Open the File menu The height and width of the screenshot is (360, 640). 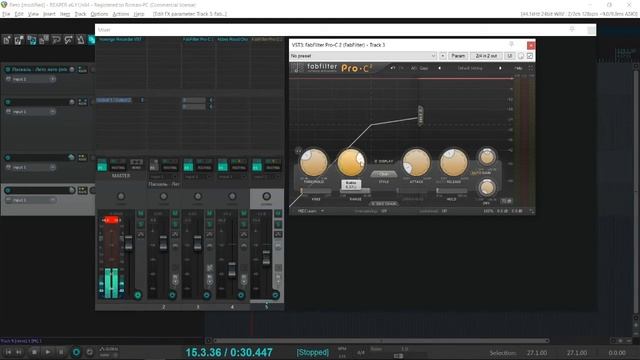[6, 14]
